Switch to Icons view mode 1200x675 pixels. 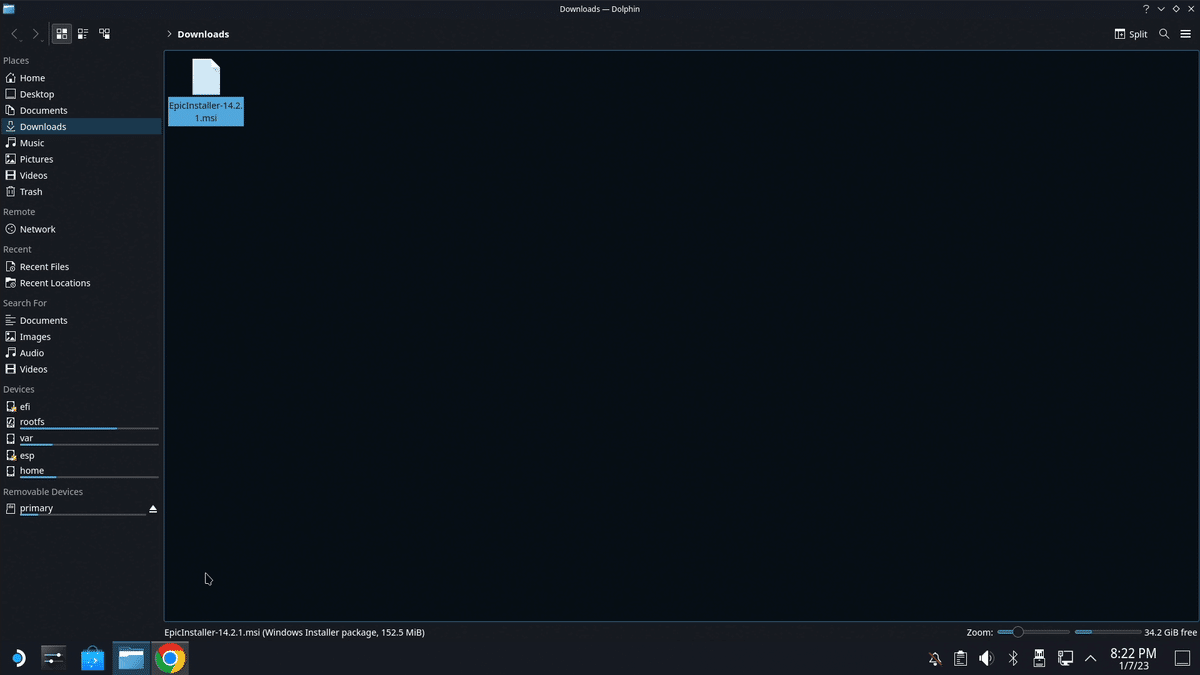[62, 34]
